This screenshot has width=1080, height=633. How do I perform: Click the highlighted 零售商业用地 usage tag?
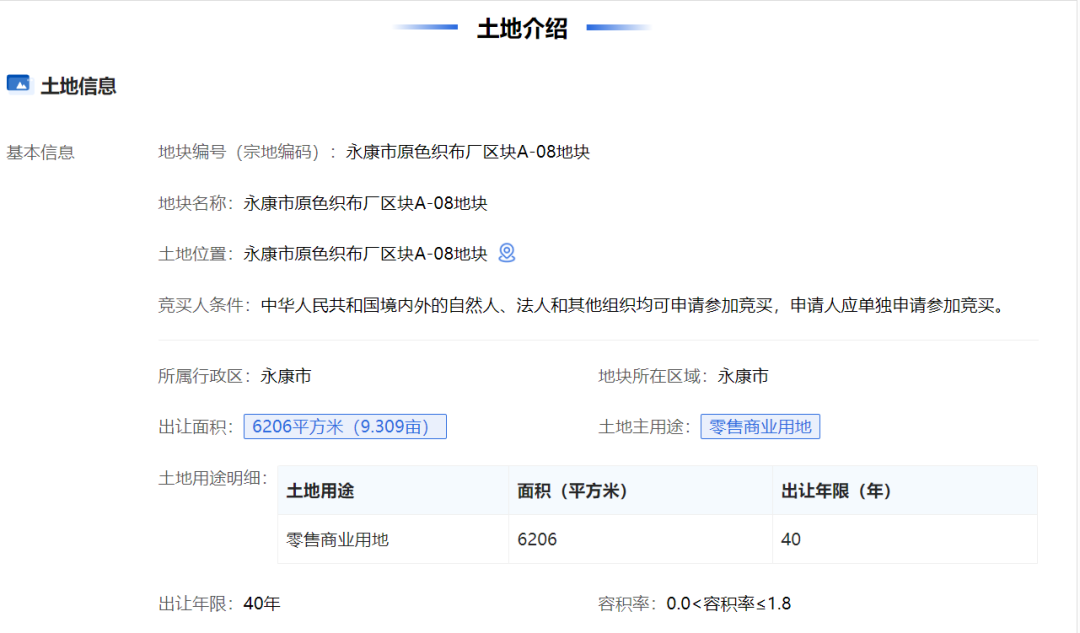(760, 427)
